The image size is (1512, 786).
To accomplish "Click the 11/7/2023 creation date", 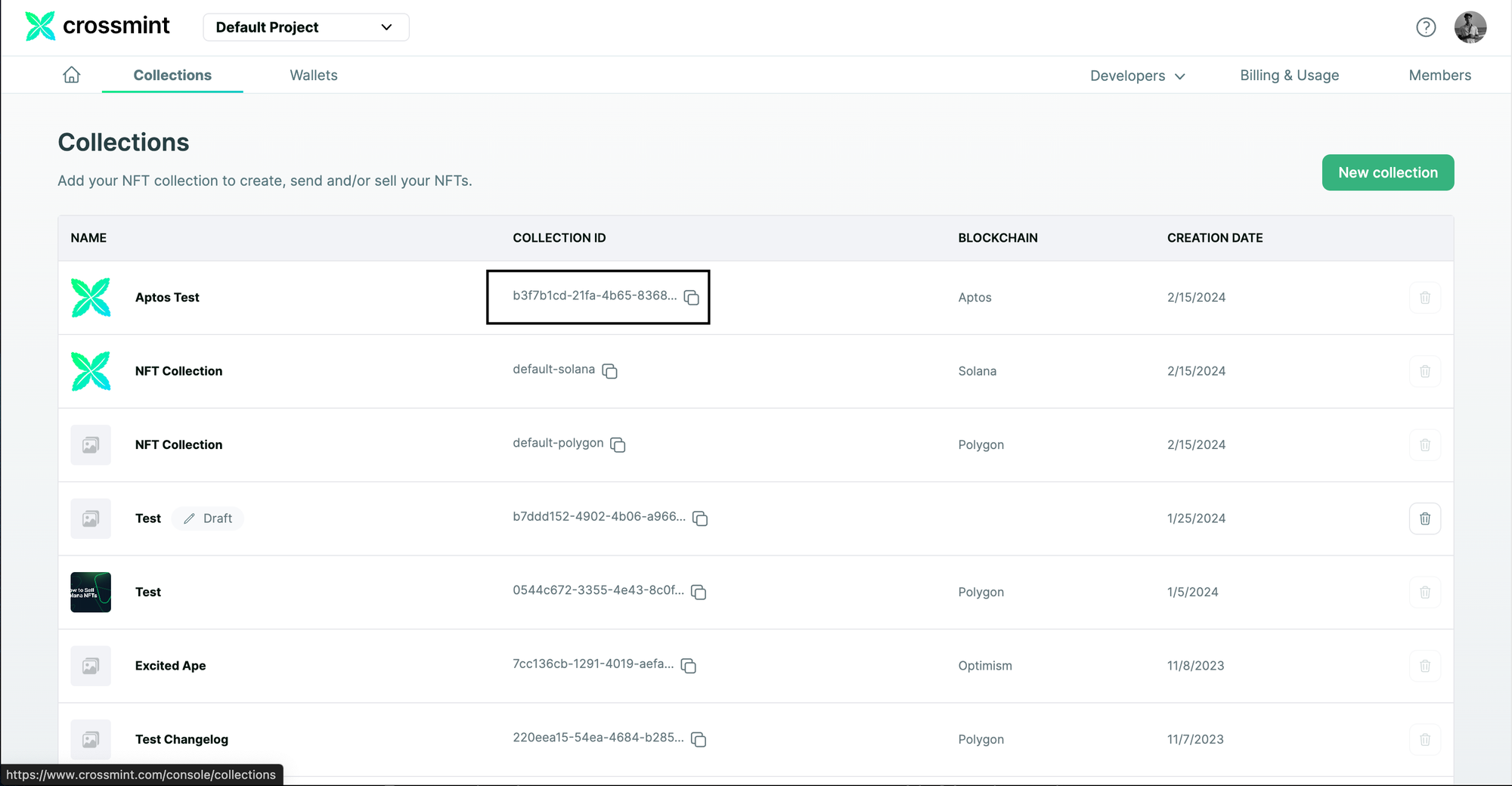I will click(x=1195, y=739).
